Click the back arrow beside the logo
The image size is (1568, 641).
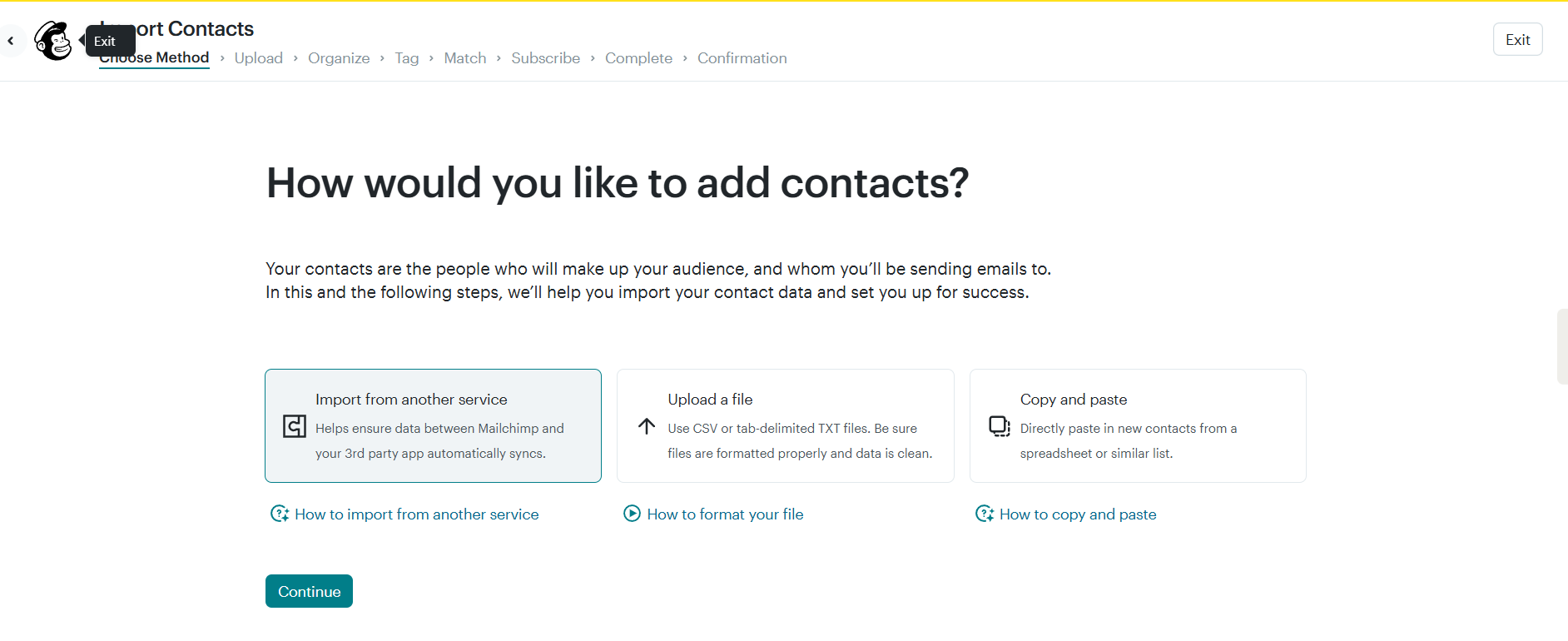pyautogui.click(x=12, y=39)
